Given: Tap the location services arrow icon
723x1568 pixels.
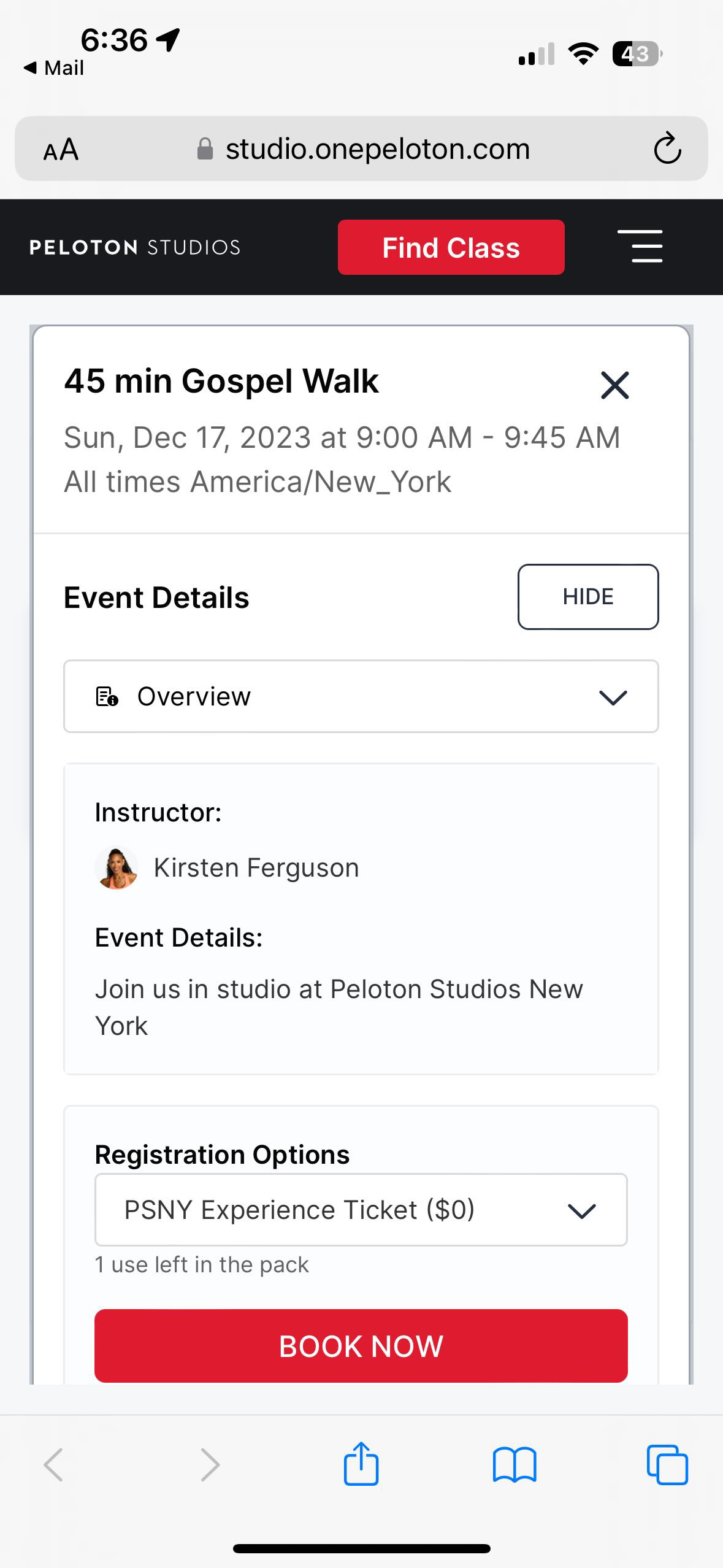Looking at the screenshot, I should (x=167, y=40).
